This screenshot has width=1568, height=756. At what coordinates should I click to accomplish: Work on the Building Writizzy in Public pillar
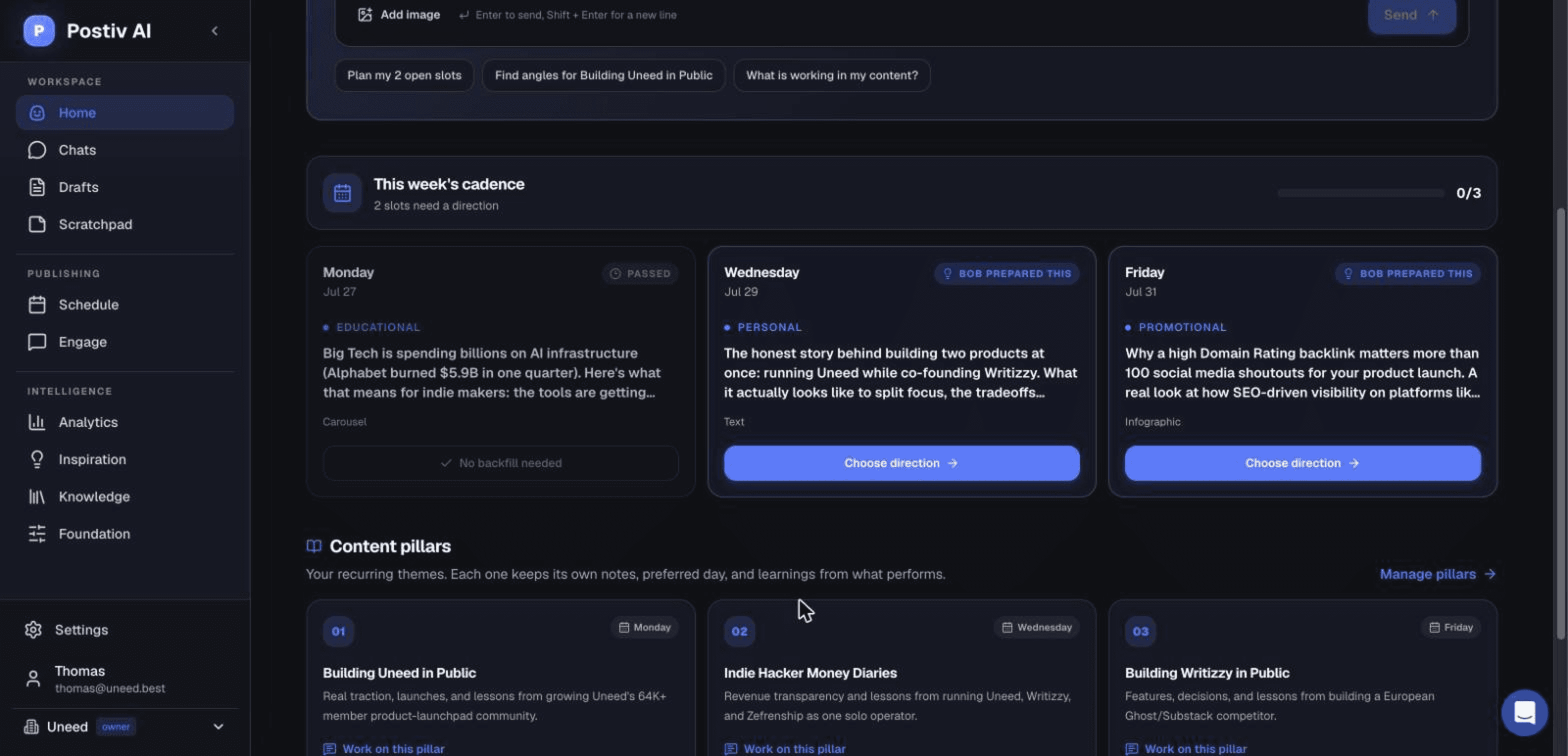[x=1186, y=748]
